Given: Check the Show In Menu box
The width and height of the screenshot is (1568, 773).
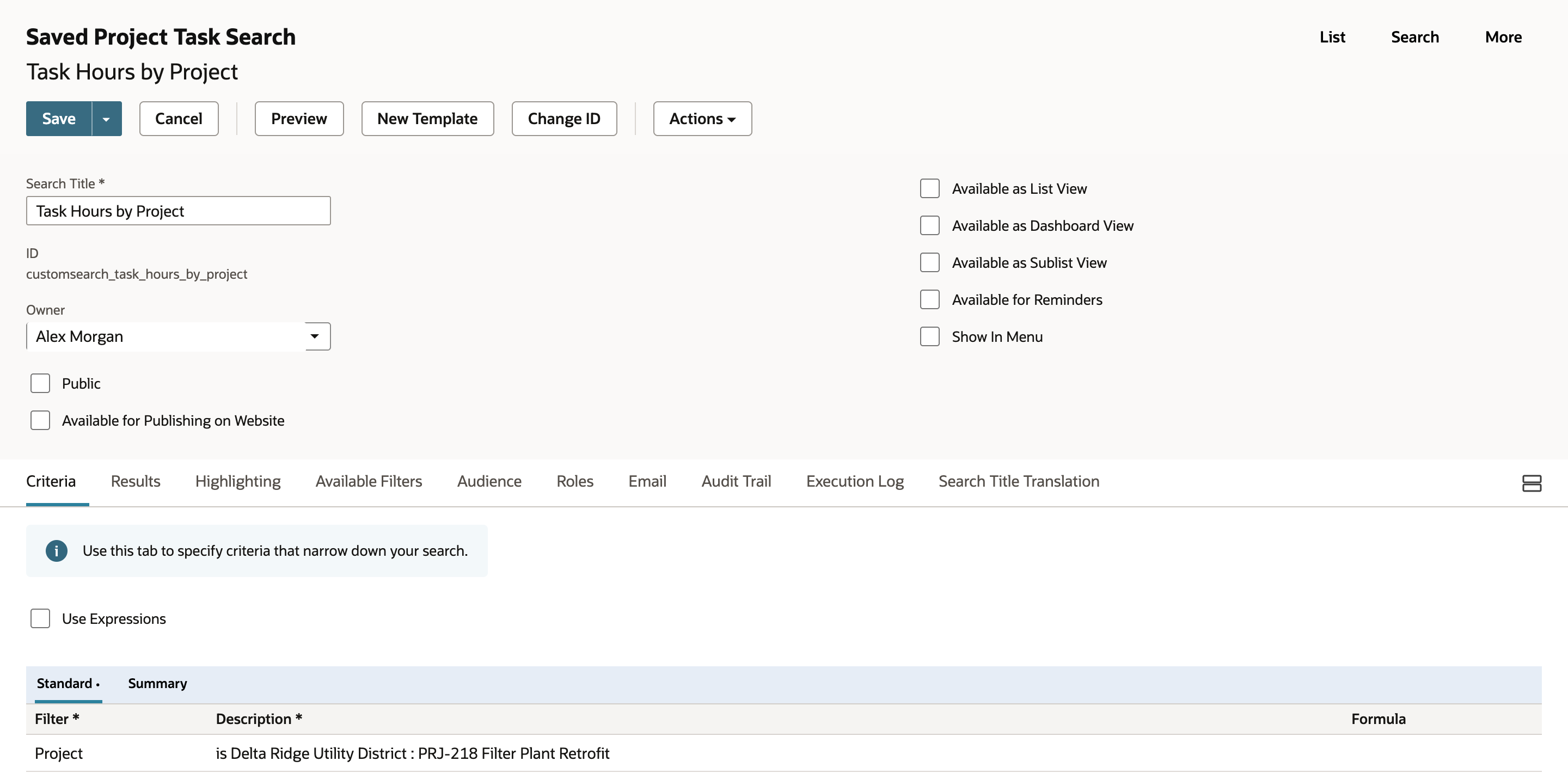Looking at the screenshot, I should (929, 336).
